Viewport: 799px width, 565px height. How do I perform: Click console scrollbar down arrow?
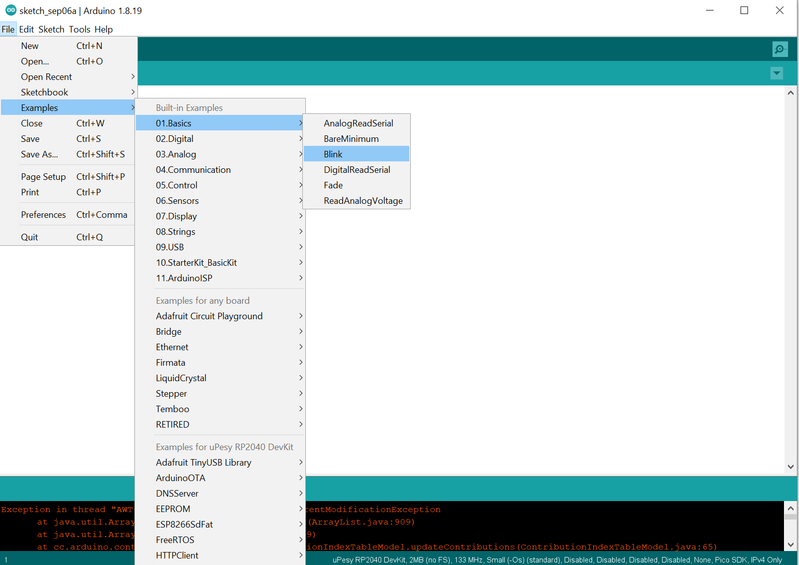click(x=790, y=544)
